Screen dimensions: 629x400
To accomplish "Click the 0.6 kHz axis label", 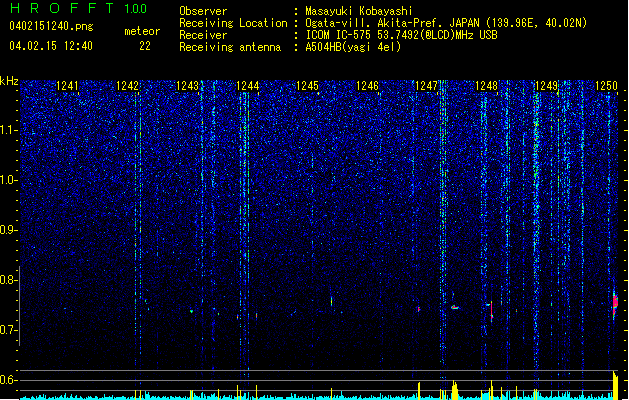I will 9,380.
